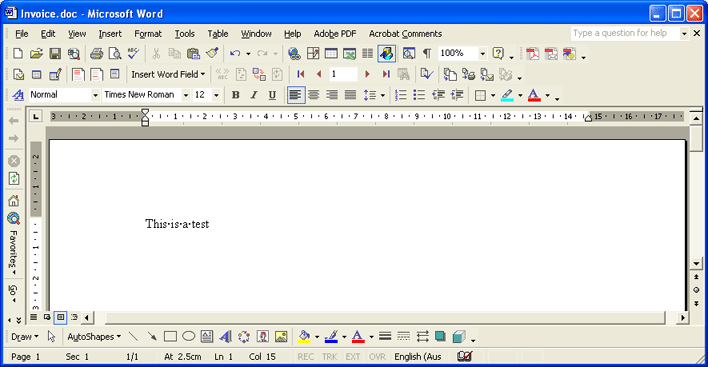
Task: Toggle italic formatting
Action: point(254,95)
